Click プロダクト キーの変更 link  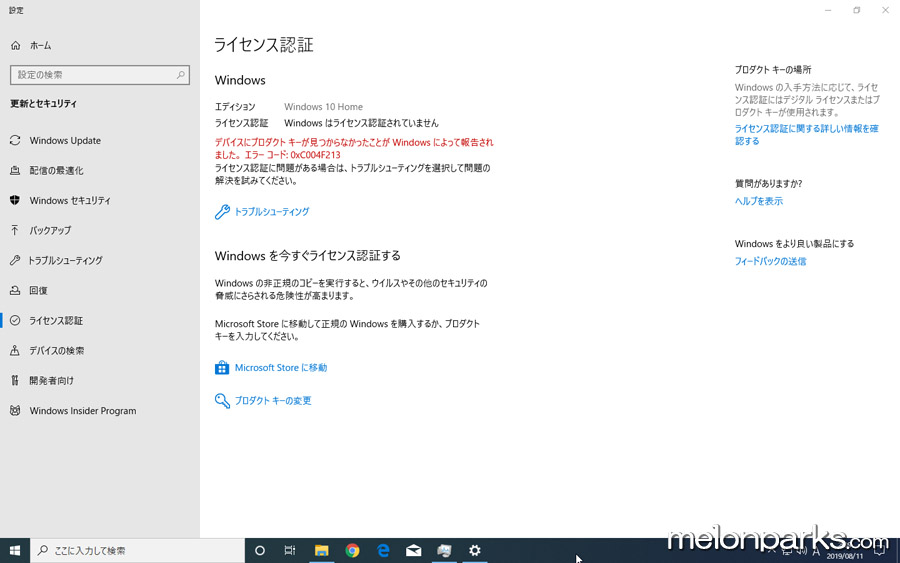(x=273, y=401)
